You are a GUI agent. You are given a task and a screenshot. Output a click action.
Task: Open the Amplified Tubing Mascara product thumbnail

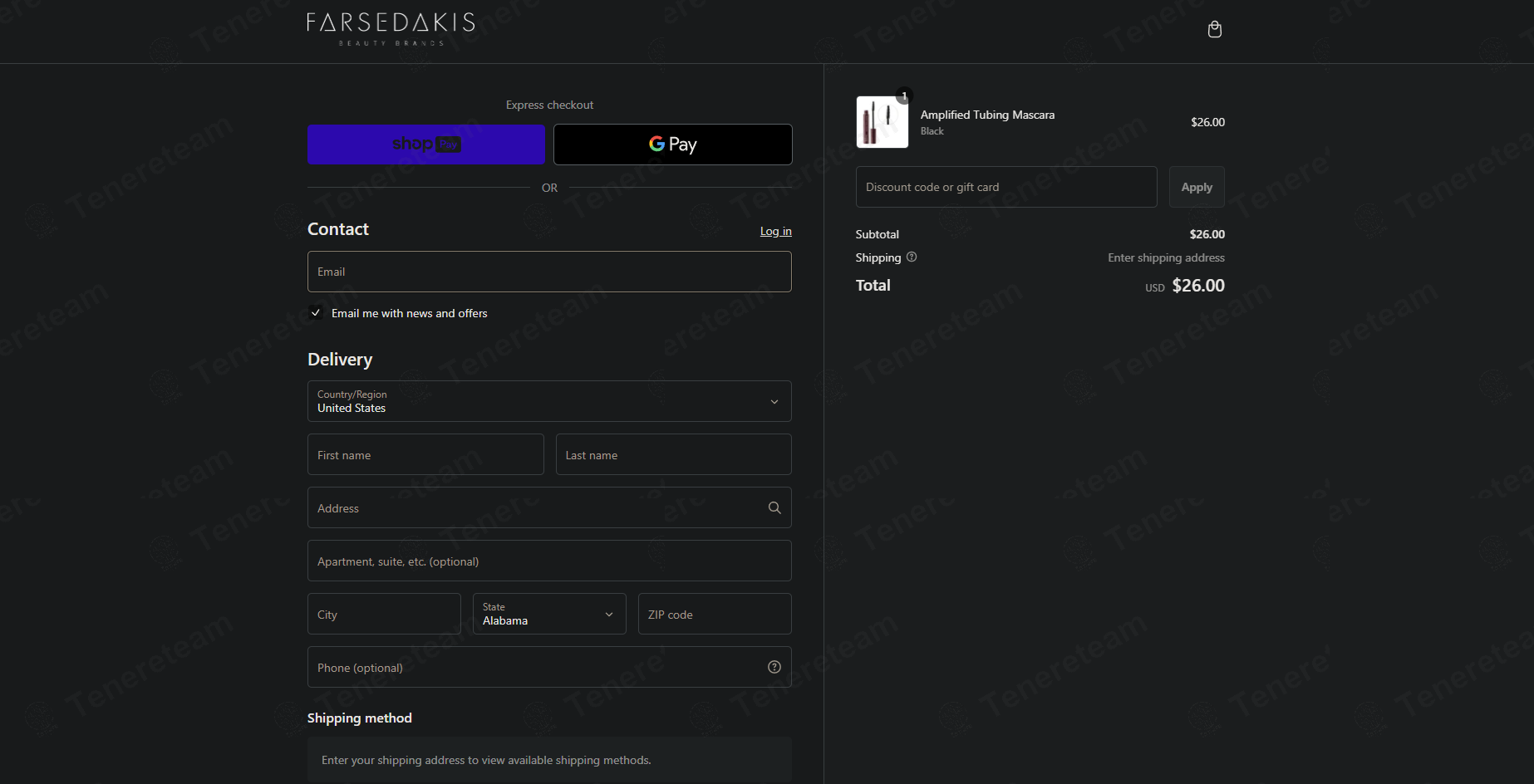883,122
